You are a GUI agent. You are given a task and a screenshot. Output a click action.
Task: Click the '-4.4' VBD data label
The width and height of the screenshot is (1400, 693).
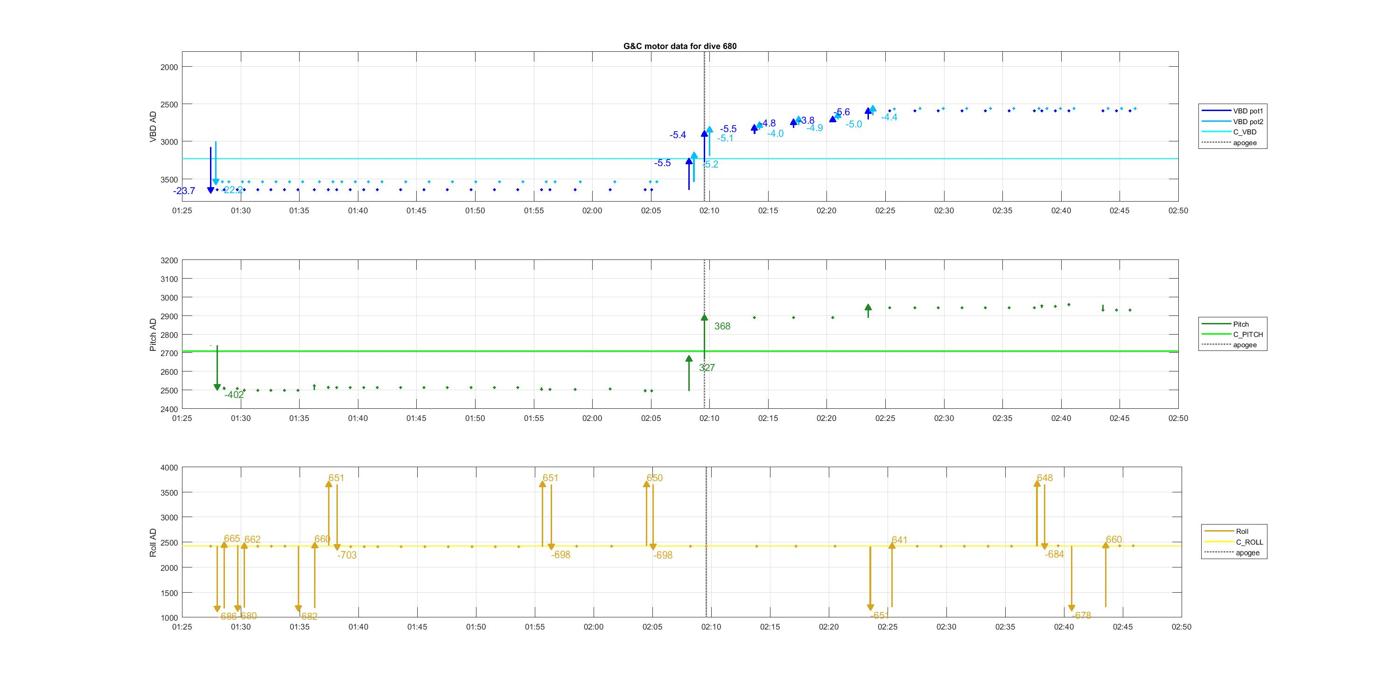[889, 117]
